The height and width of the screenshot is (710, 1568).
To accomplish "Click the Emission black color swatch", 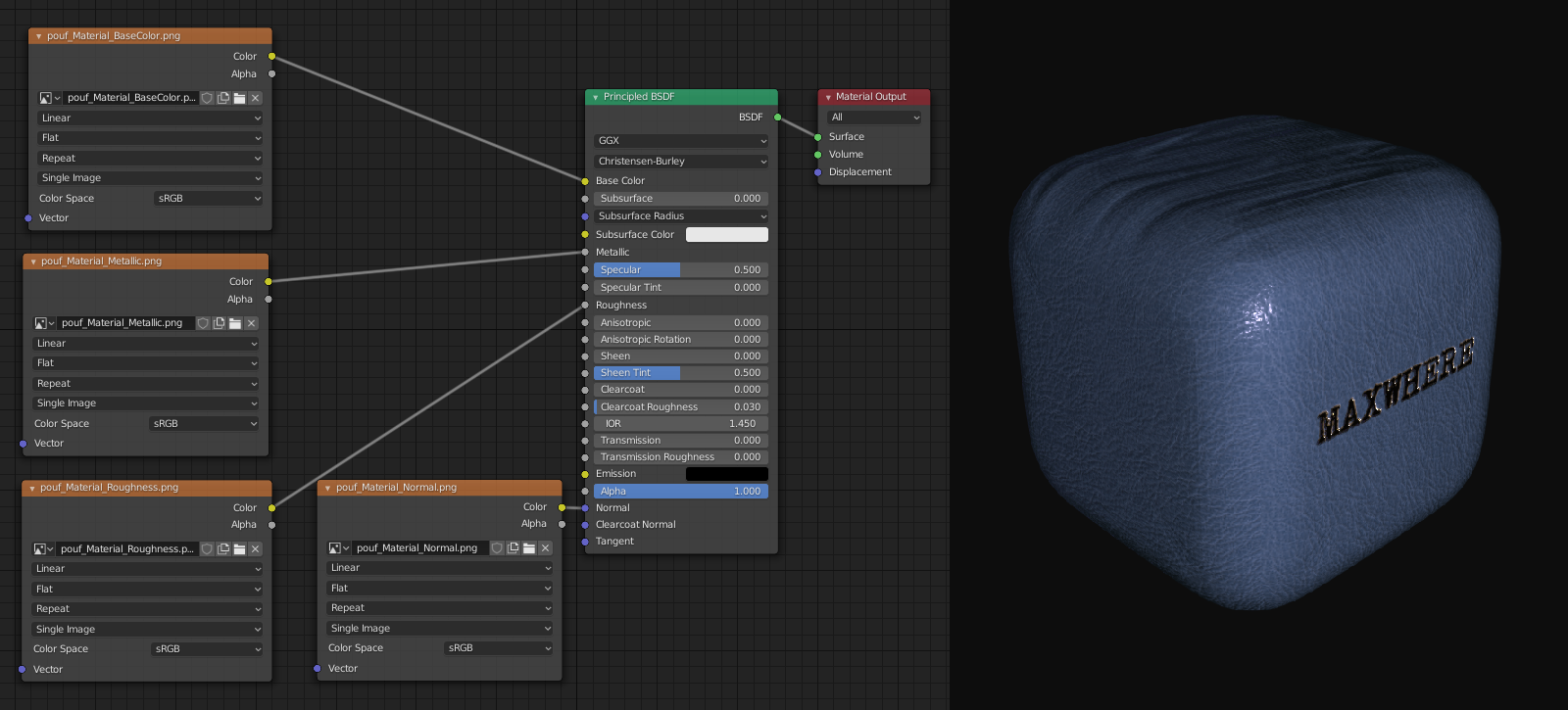I will [727, 474].
